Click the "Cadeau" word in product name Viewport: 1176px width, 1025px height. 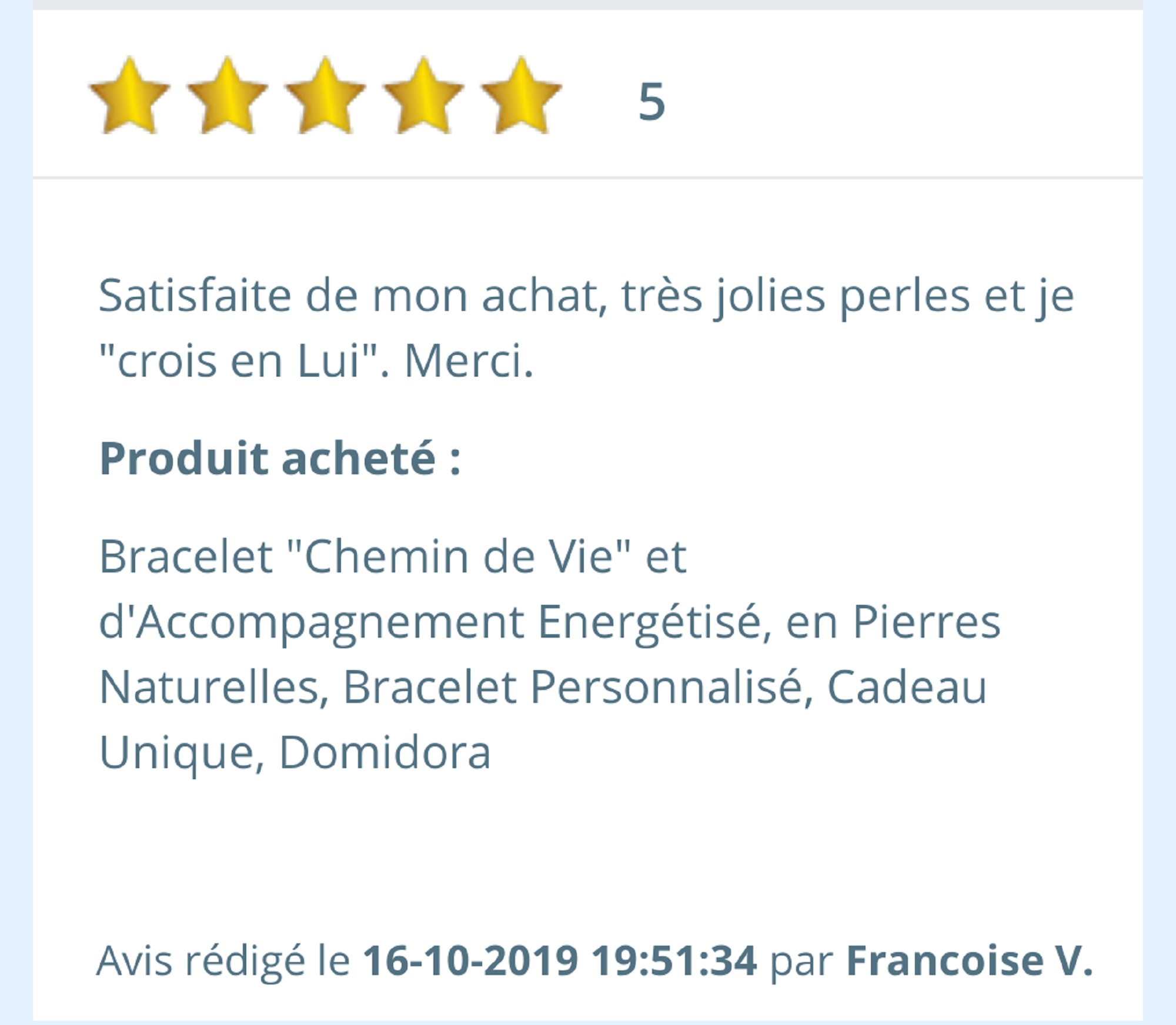tap(907, 686)
